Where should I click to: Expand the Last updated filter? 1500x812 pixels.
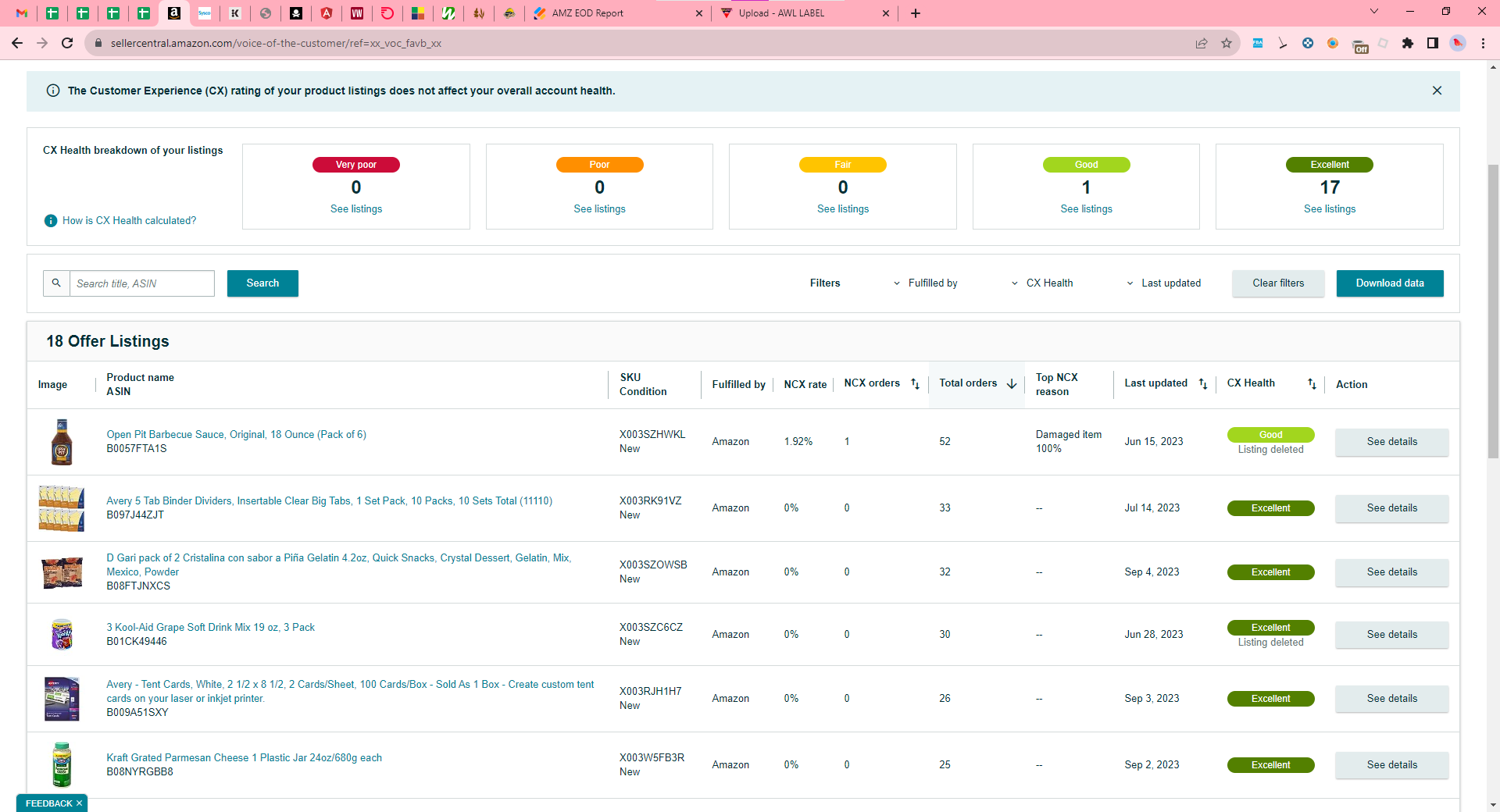[x=1163, y=283]
